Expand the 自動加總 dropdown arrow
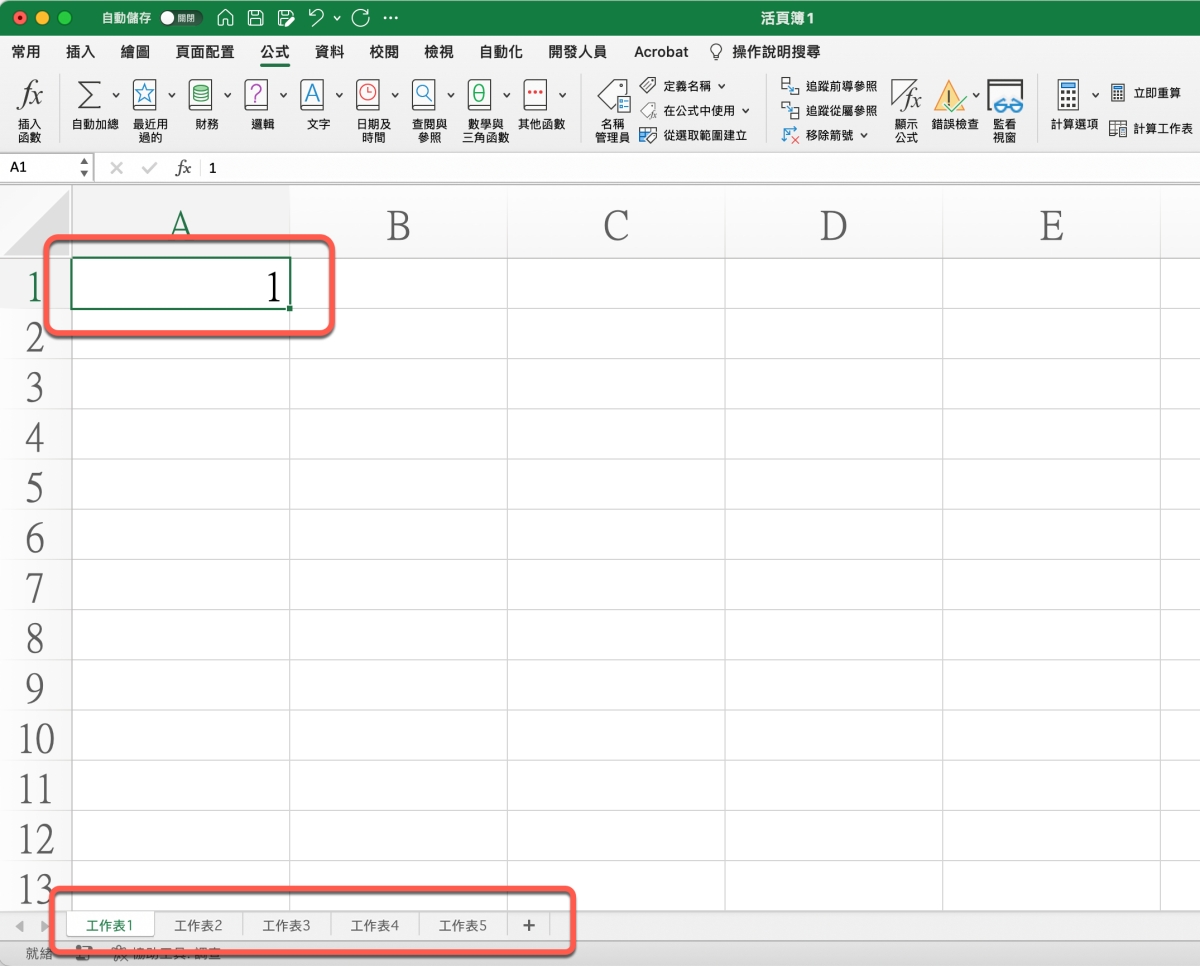The width and height of the screenshot is (1200, 966). click(116, 95)
